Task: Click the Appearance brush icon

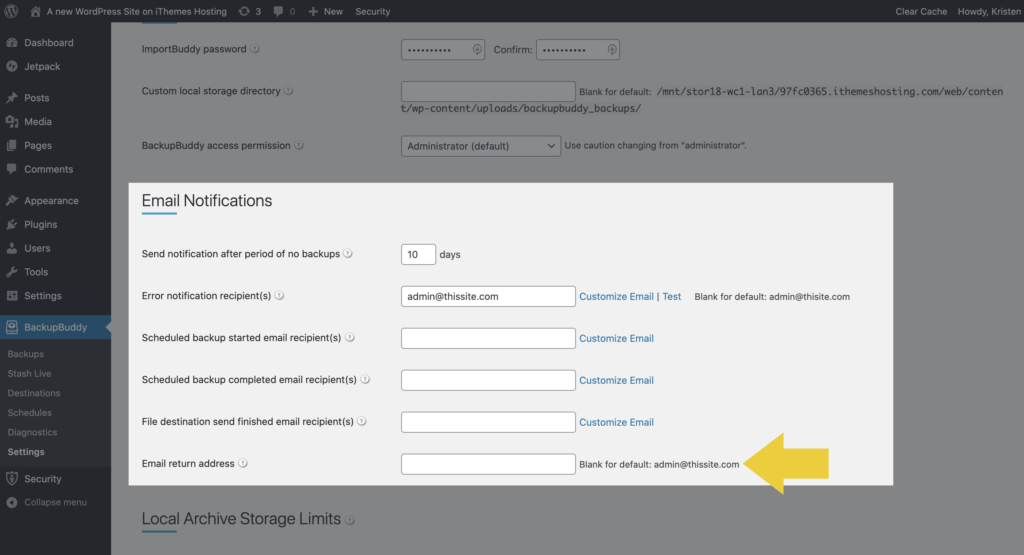Action: pos(12,200)
